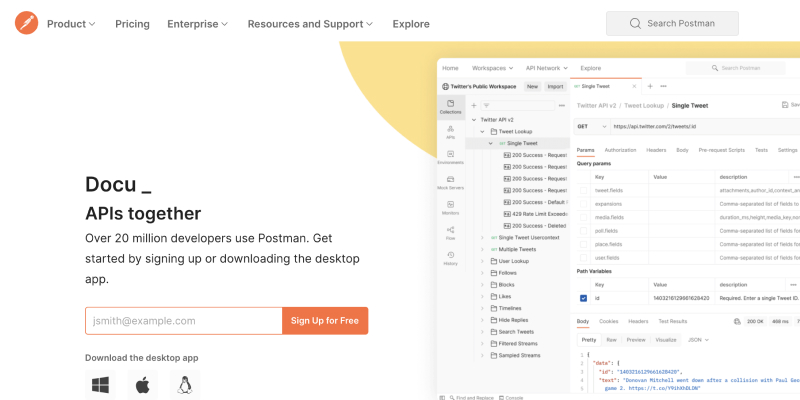The width and height of the screenshot is (800, 400).
Task: Switch to the Pre-request Scripts tab
Action: tap(721, 150)
